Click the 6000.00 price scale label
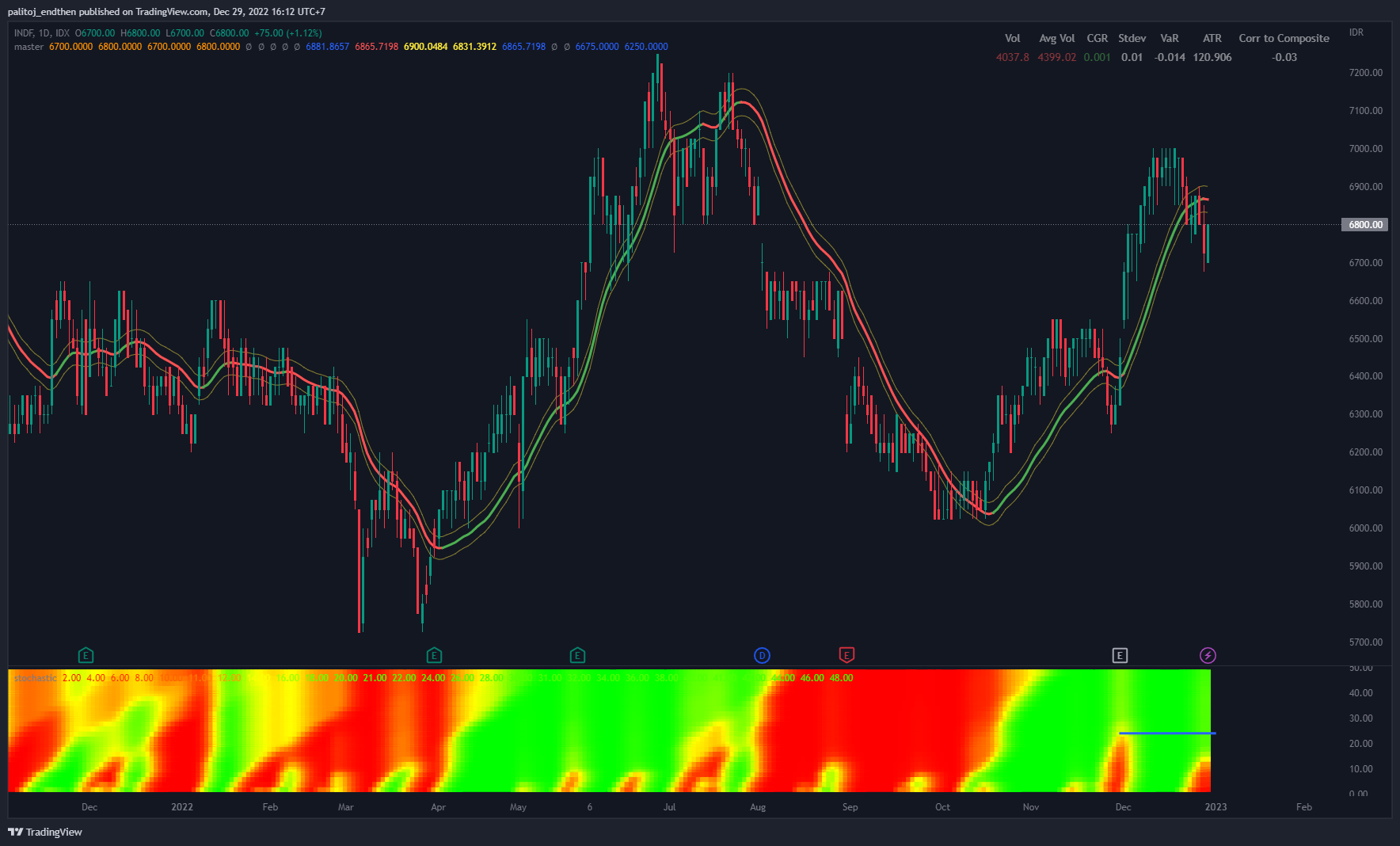This screenshot has width=1400, height=846. point(1366,528)
